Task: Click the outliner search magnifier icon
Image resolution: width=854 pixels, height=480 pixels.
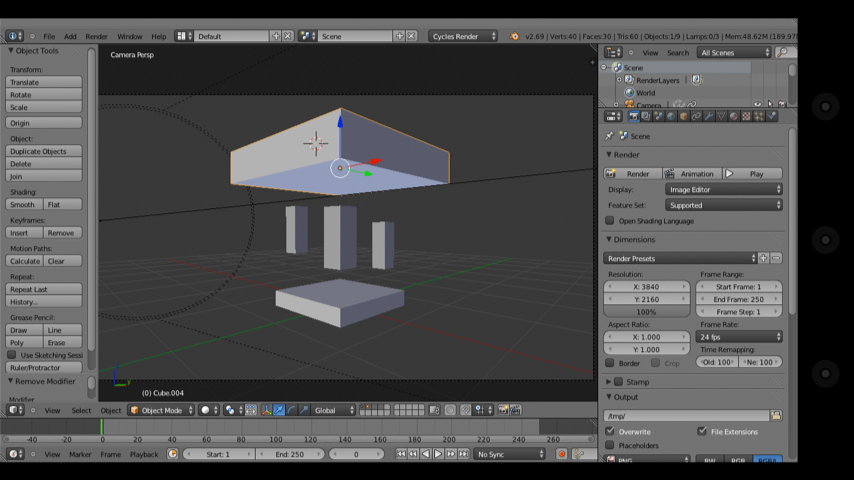Action: click(781, 52)
